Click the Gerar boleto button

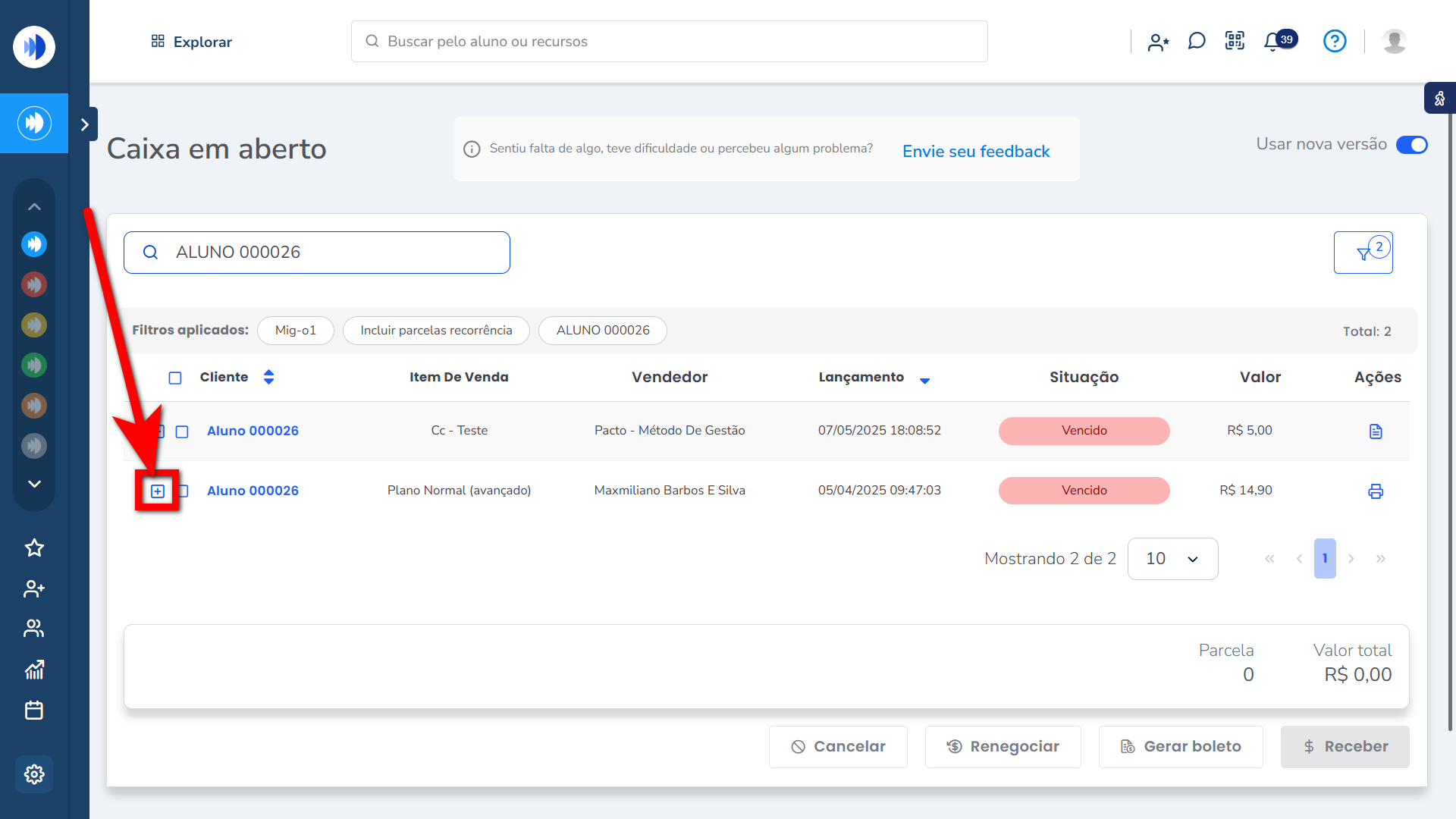[x=1181, y=747]
